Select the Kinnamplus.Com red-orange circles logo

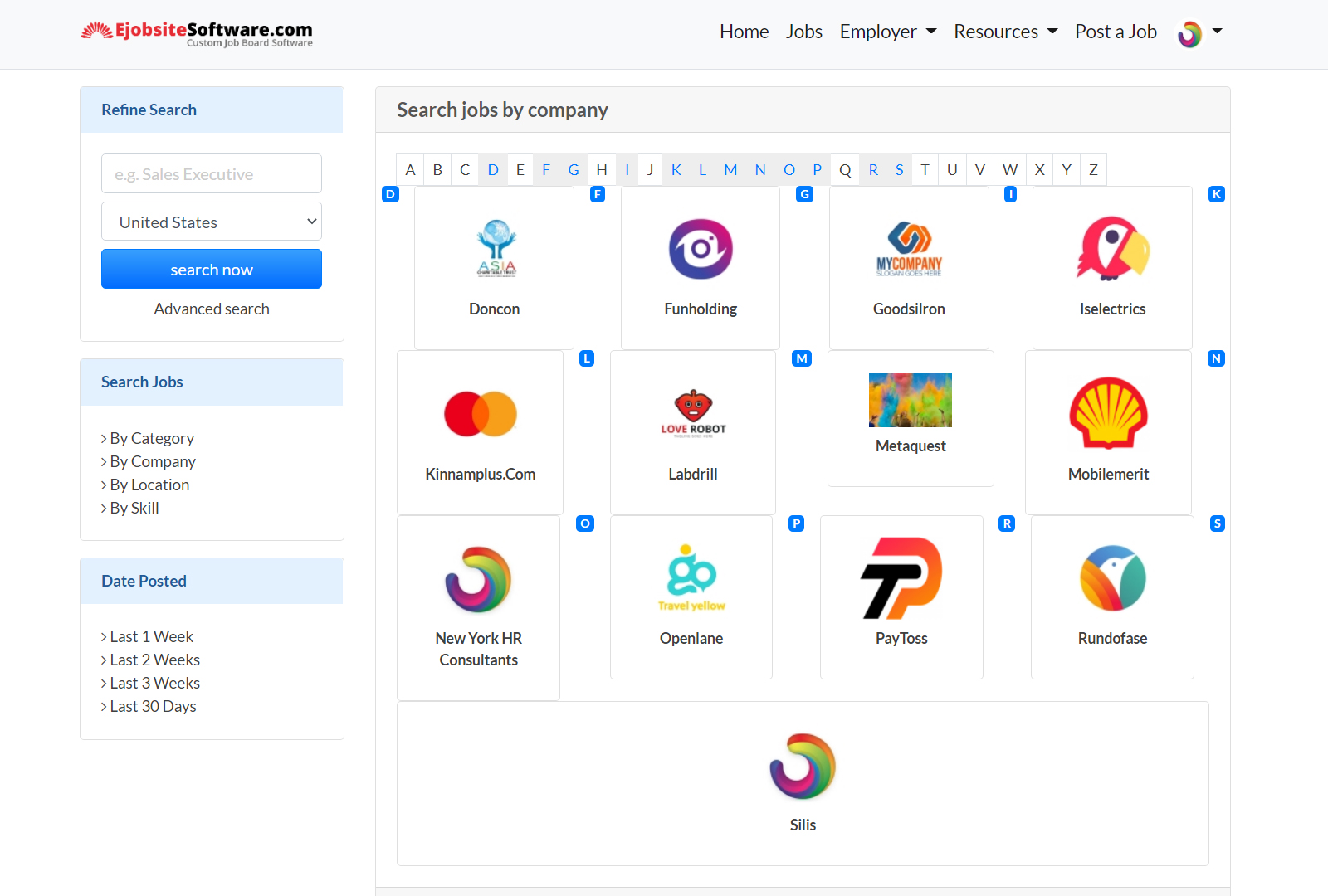(481, 413)
